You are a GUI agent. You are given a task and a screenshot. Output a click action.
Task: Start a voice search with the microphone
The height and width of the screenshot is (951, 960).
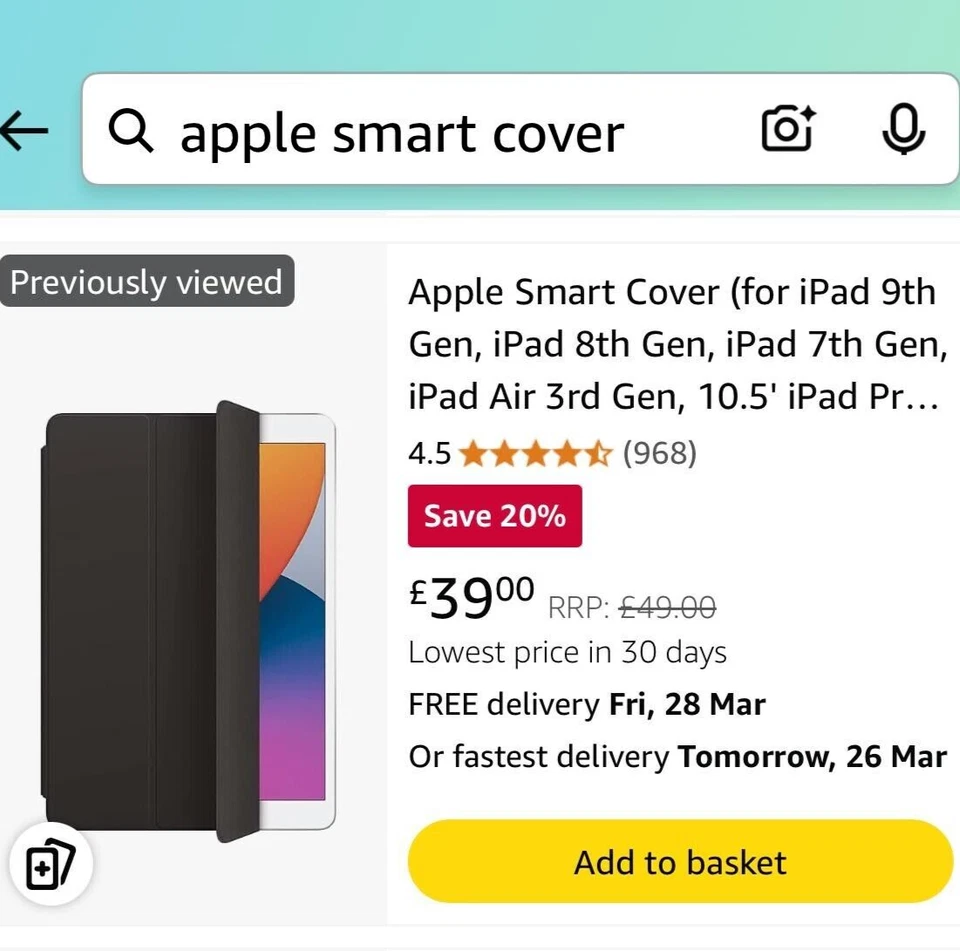903,130
